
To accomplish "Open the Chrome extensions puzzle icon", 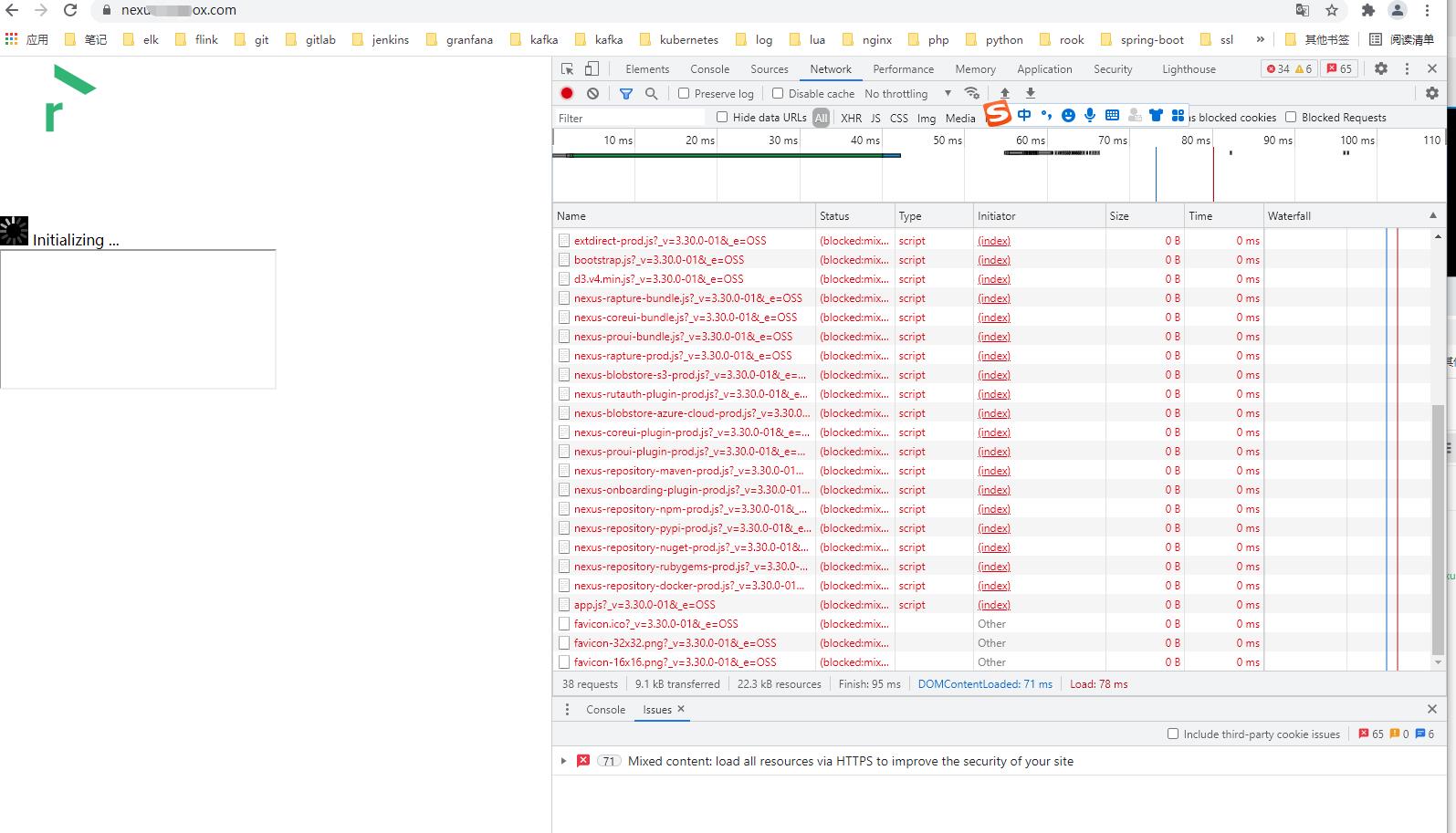I will (x=1367, y=10).
